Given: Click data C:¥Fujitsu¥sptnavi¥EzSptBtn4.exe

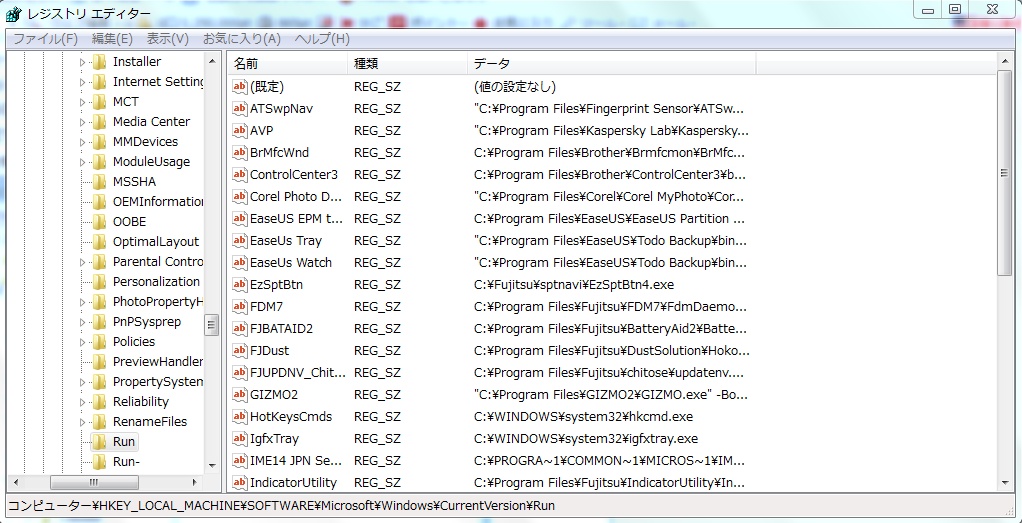Looking at the screenshot, I should point(574,285).
